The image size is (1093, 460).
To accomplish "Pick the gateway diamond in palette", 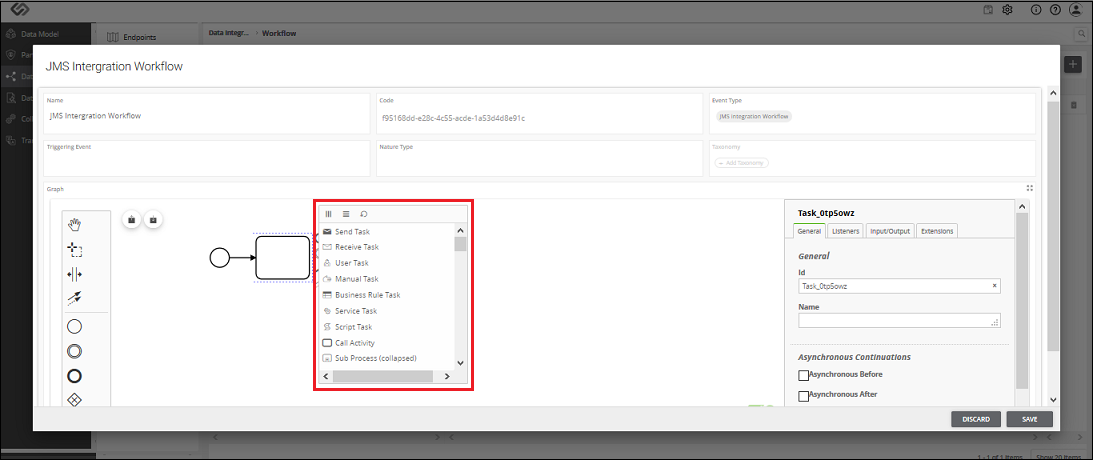I will point(75,399).
